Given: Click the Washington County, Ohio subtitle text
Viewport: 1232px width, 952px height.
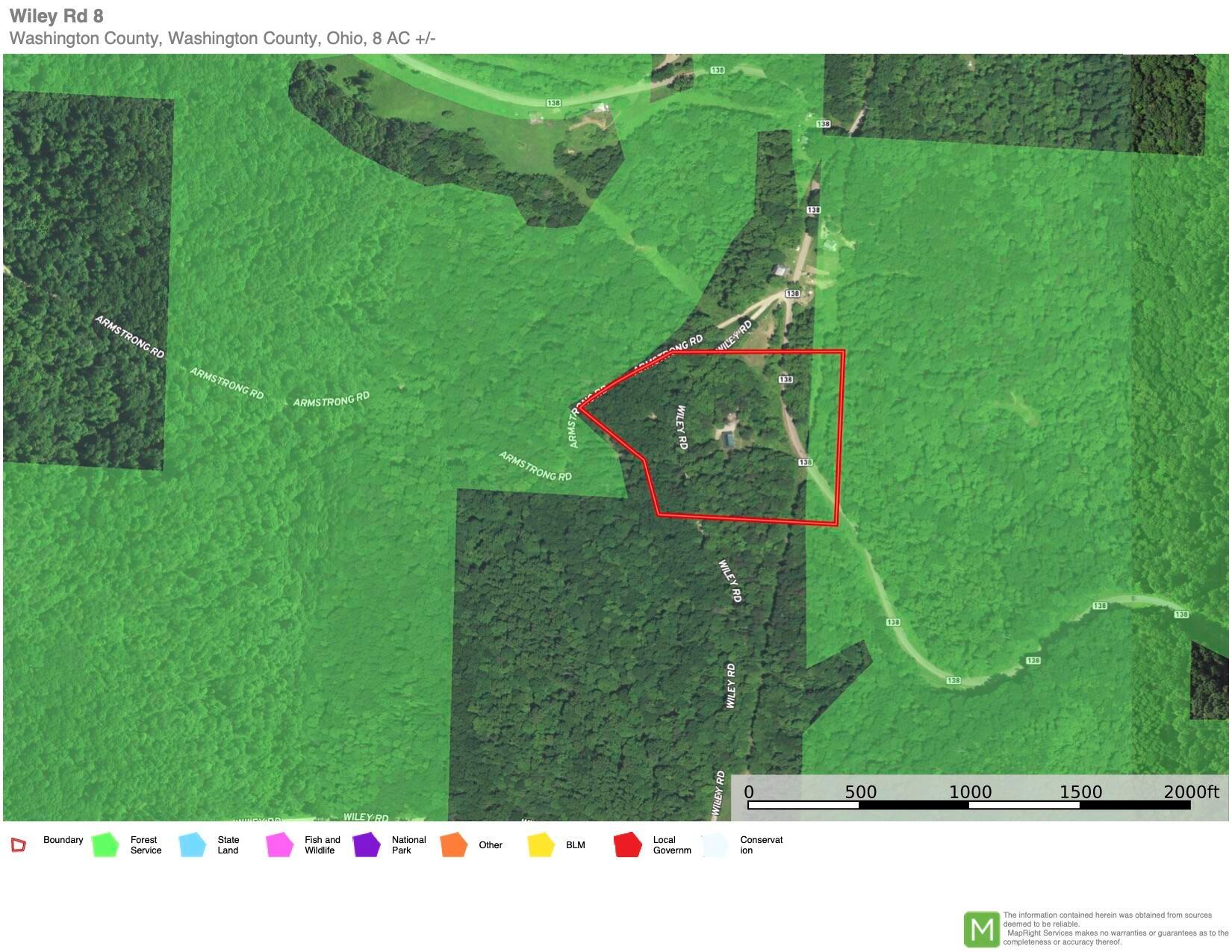Looking at the screenshot, I should 223,39.
